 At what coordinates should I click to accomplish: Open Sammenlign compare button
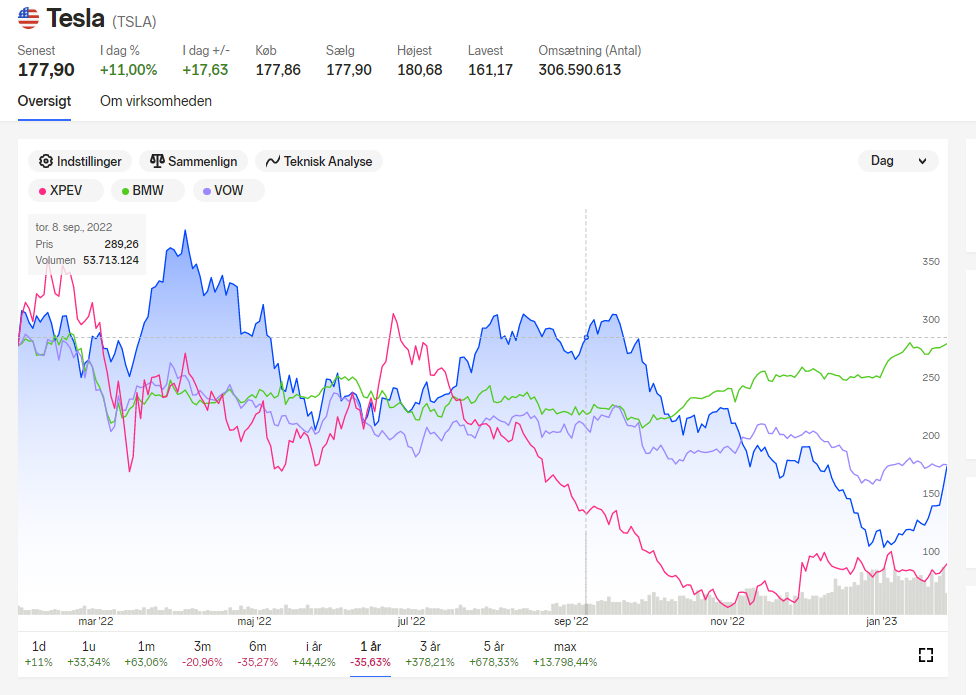(x=193, y=161)
